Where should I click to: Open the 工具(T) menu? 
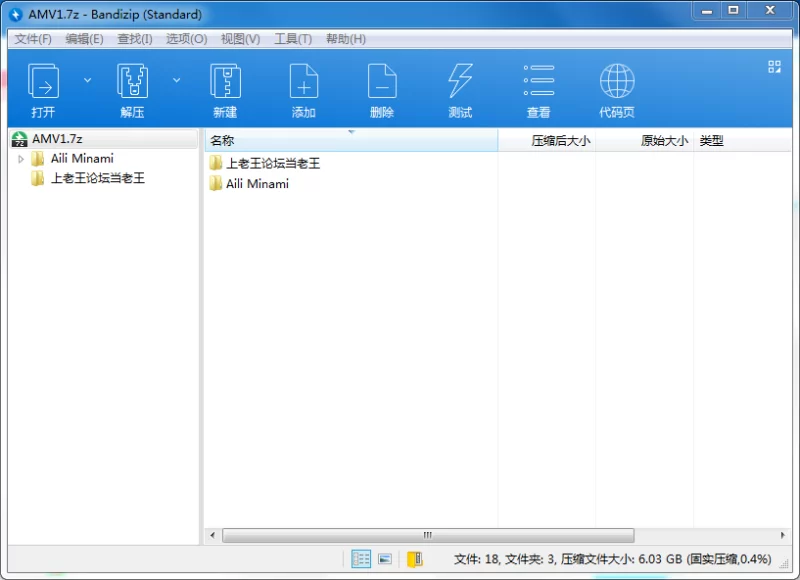click(x=293, y=39)
